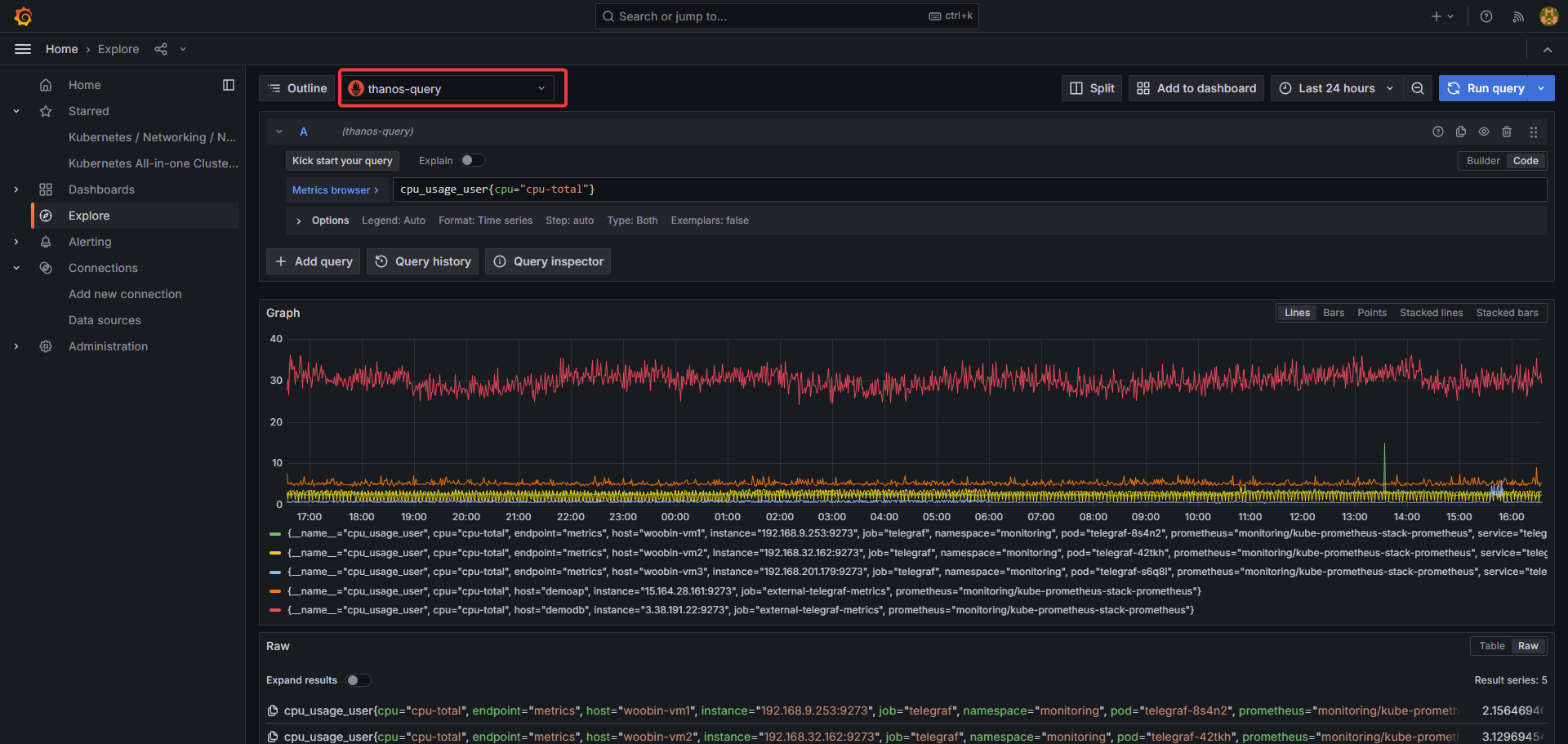
Task: Switch graph style to Stacked bars
Action: pyautogui.click(x=1507, y=313)
